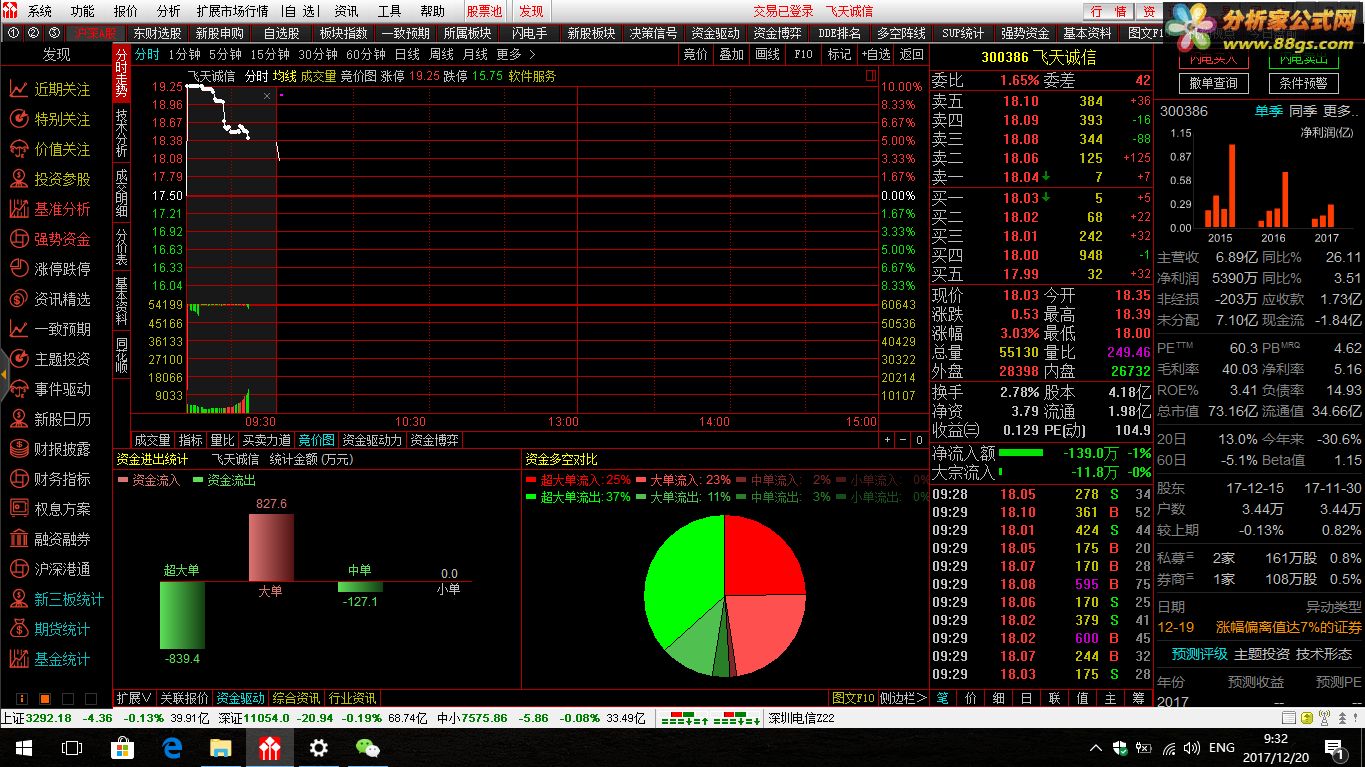Click the small red square chart icon
This screenshot has height=767, width=1365.
tap(870, 76)
